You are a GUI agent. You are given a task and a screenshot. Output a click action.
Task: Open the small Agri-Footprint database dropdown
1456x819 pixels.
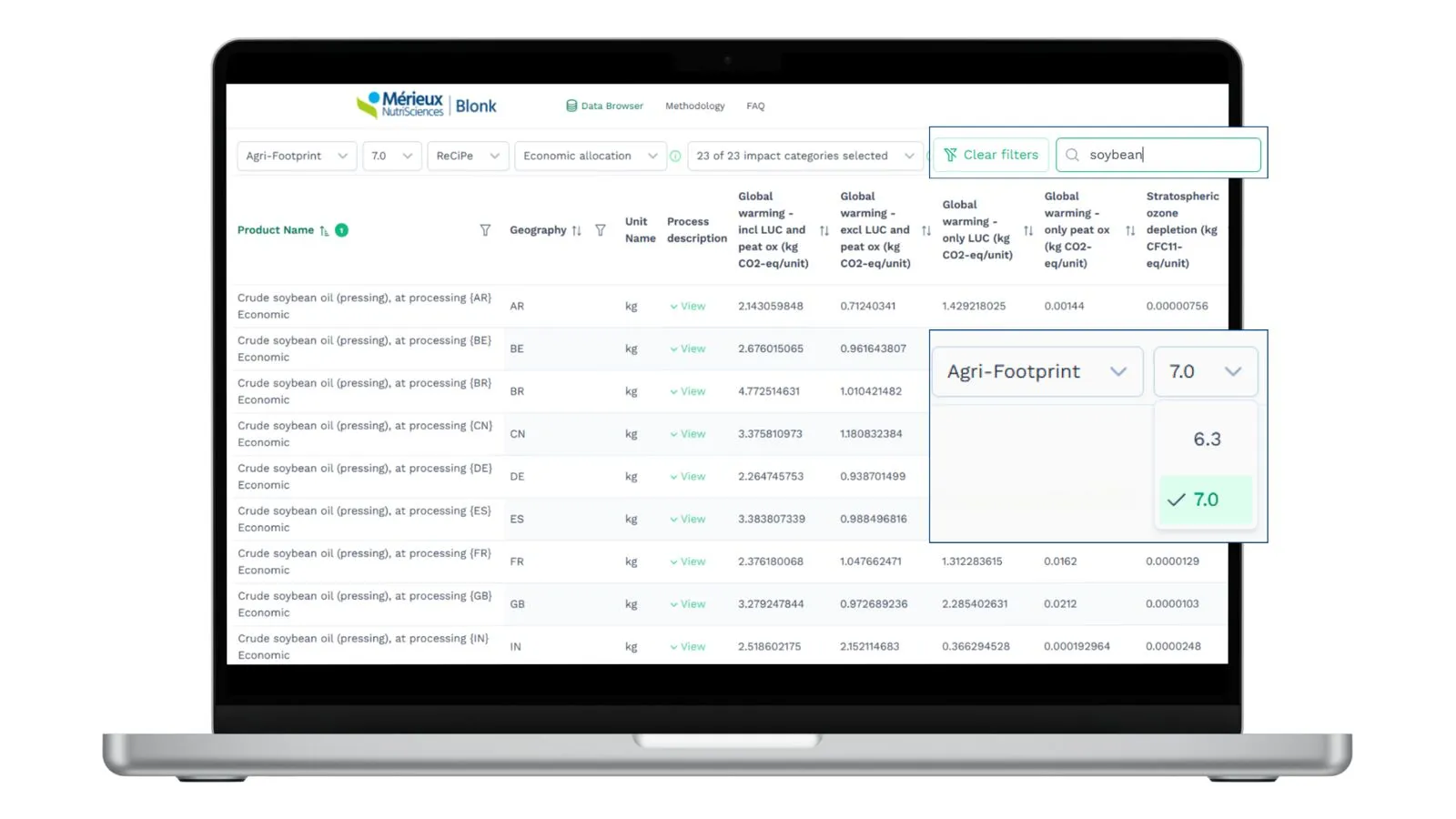pyautogui.click(x=296, y=156)
